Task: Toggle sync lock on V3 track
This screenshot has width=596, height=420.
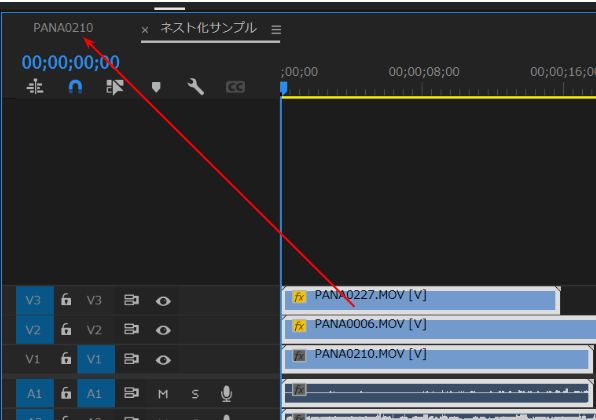Action: [131, 300]
